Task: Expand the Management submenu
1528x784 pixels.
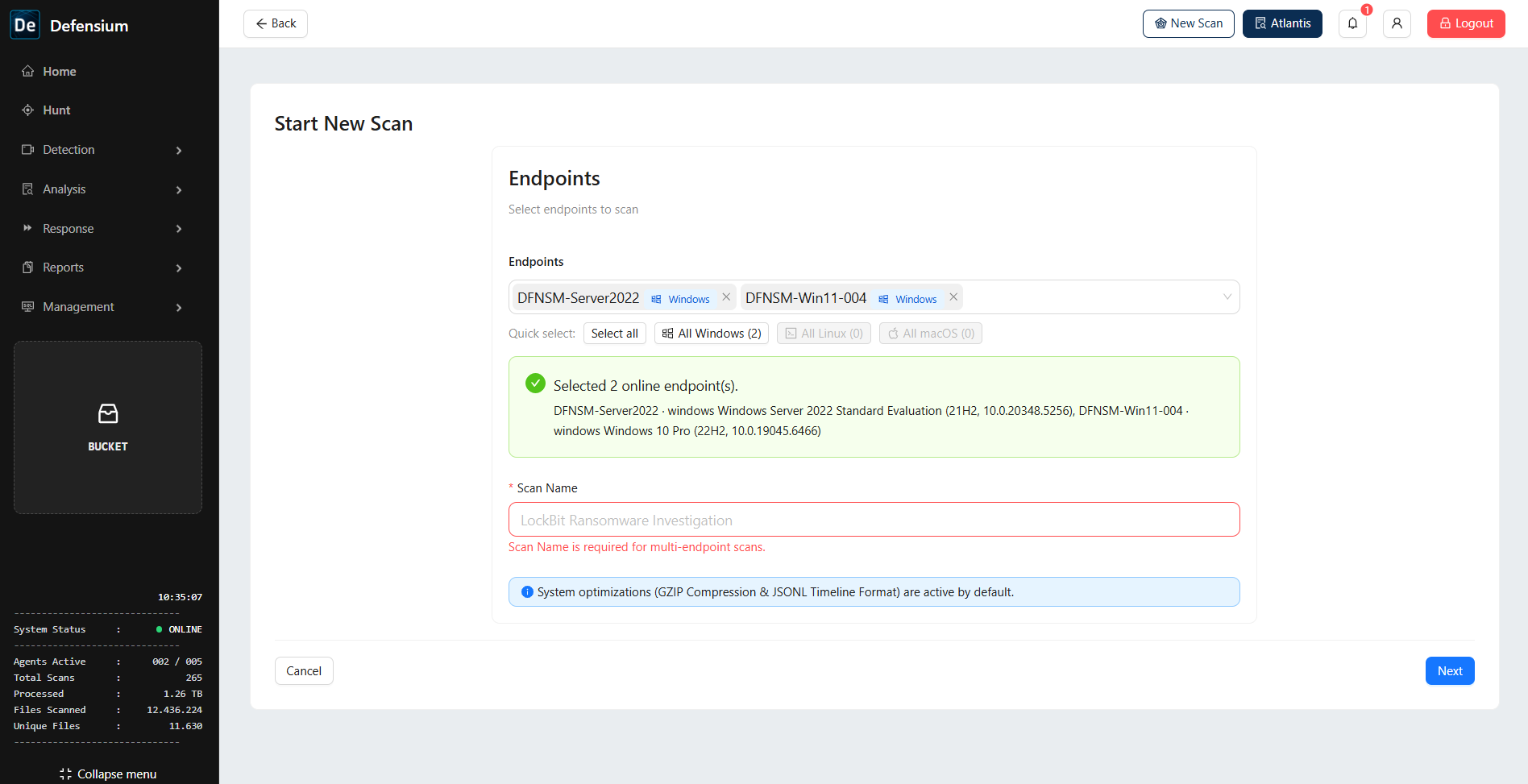Action: point(102,307)
